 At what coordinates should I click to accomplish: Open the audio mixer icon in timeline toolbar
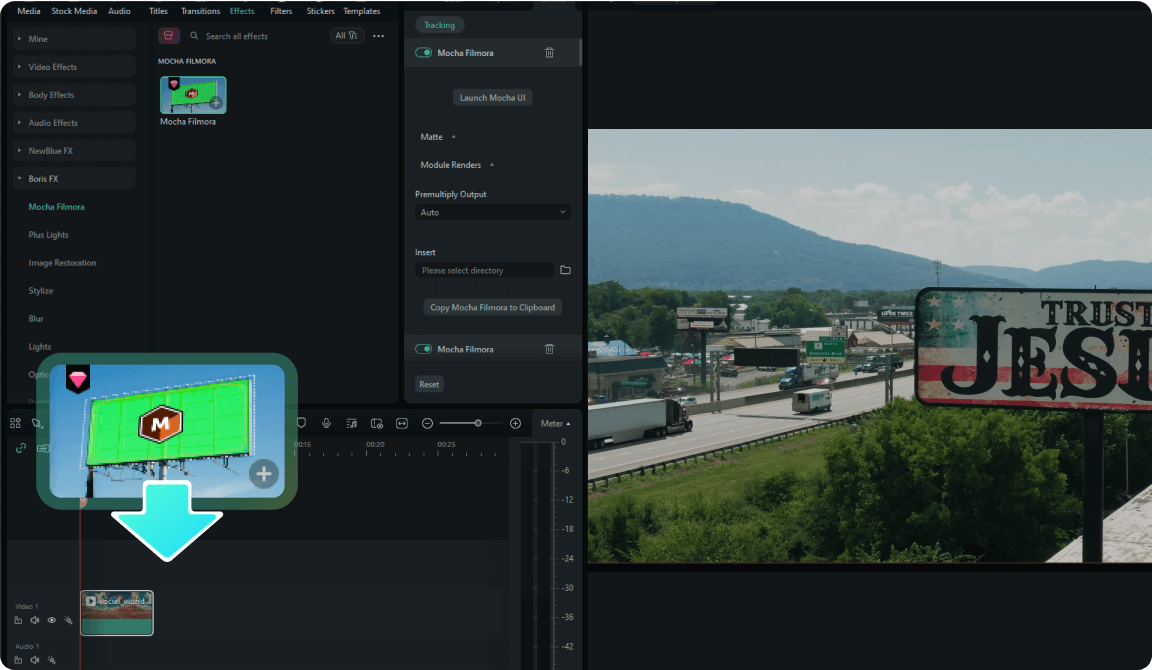[351, 423]
